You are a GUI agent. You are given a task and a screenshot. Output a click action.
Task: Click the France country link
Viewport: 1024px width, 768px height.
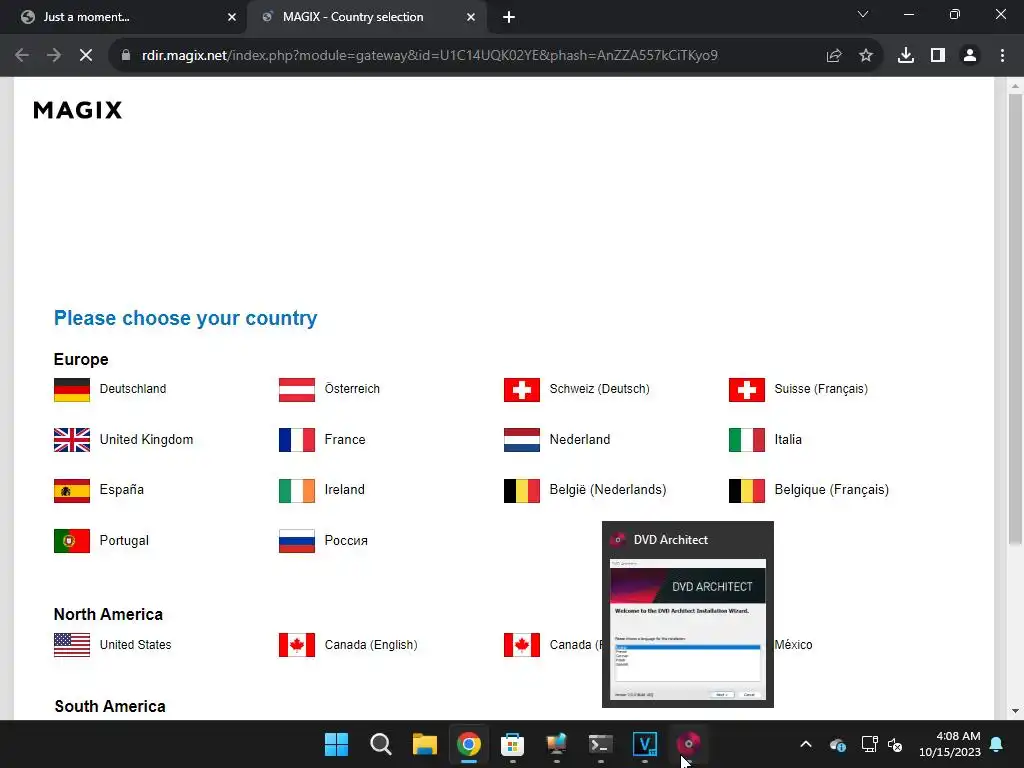[x=345, y=440]
